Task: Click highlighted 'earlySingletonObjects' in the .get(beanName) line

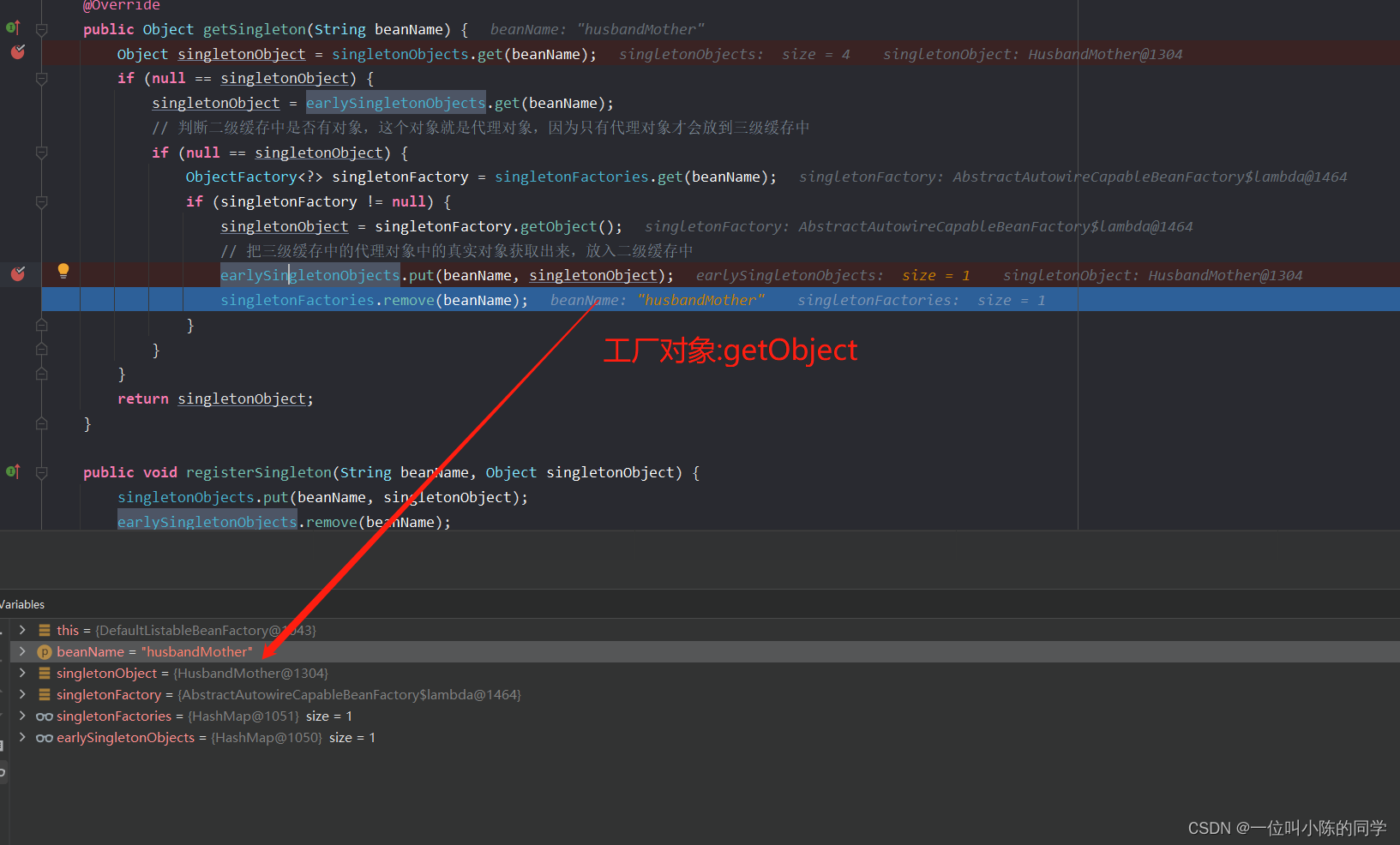Action: [395, 103]
